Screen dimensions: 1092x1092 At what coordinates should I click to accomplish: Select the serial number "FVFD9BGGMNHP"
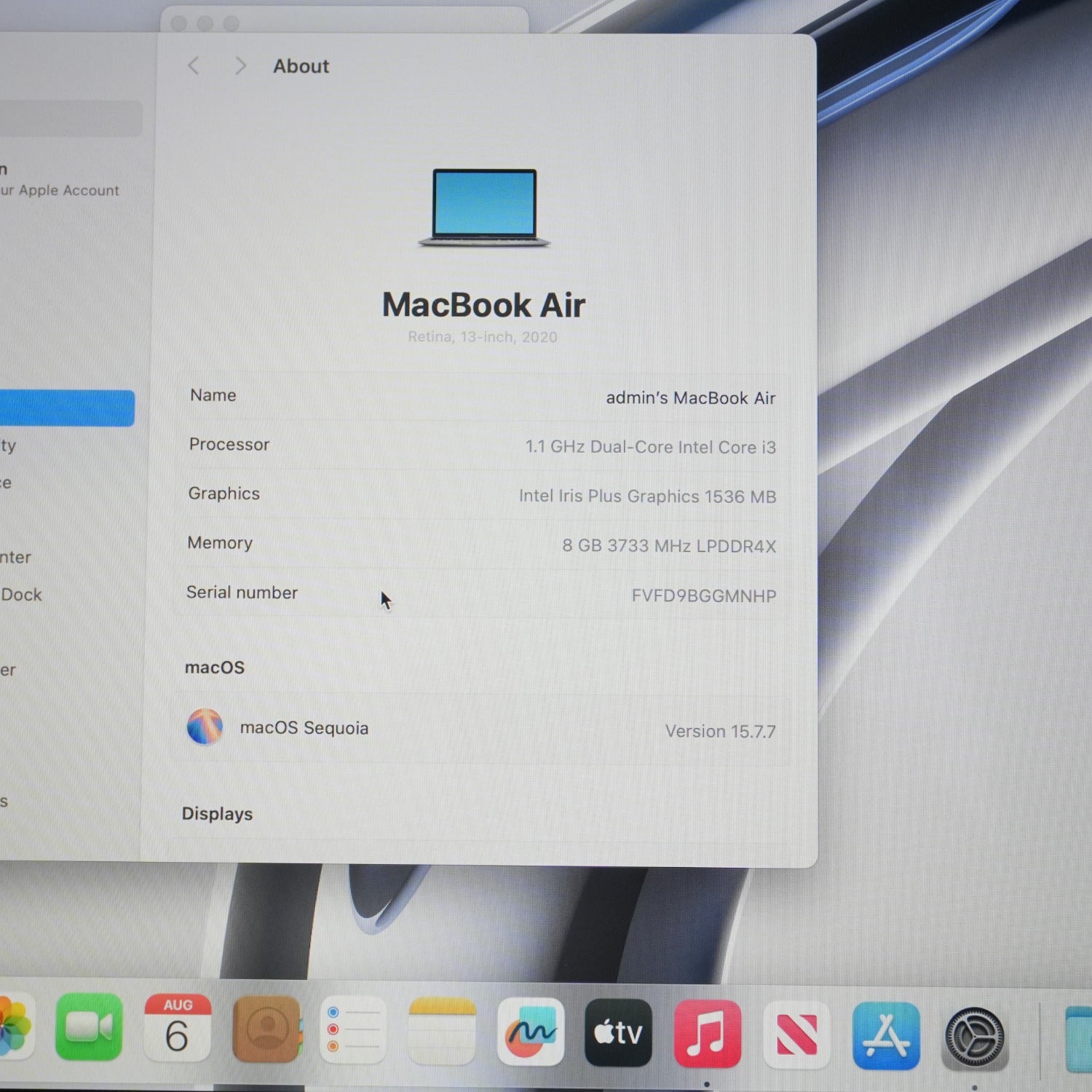point(704,596)
